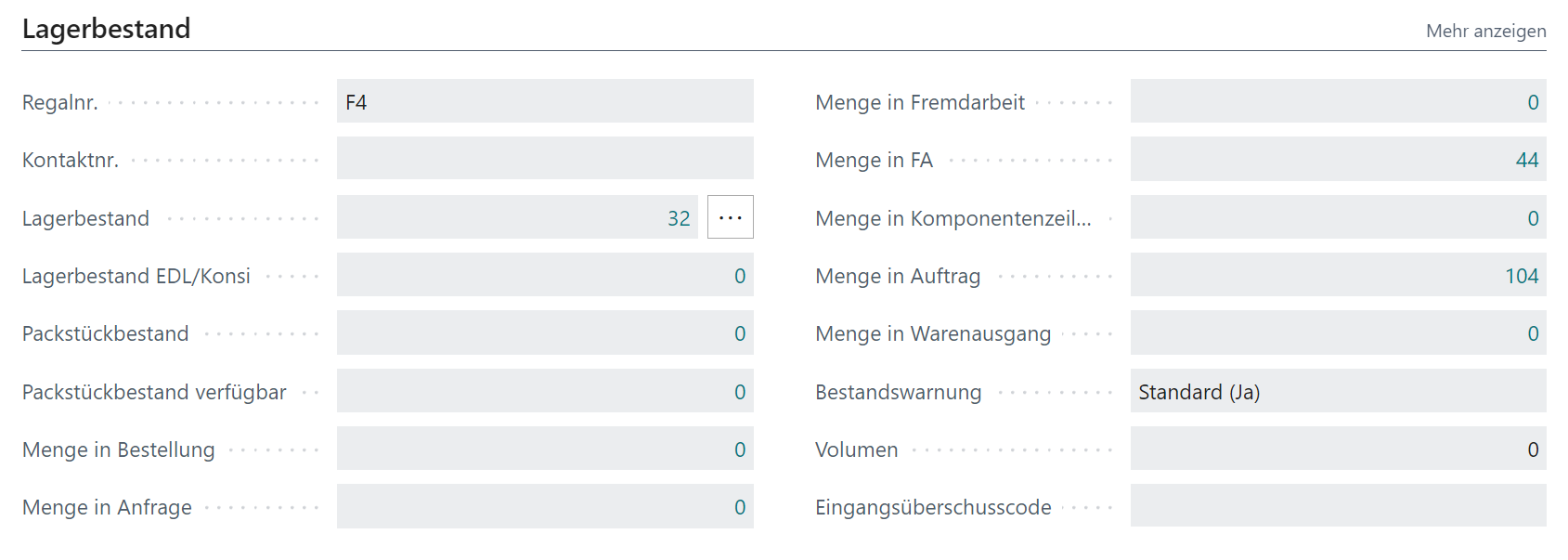1568x560 pixels.
Task: Drill down on Menge in Auftrag value 104
Action: pos(1520,275)
